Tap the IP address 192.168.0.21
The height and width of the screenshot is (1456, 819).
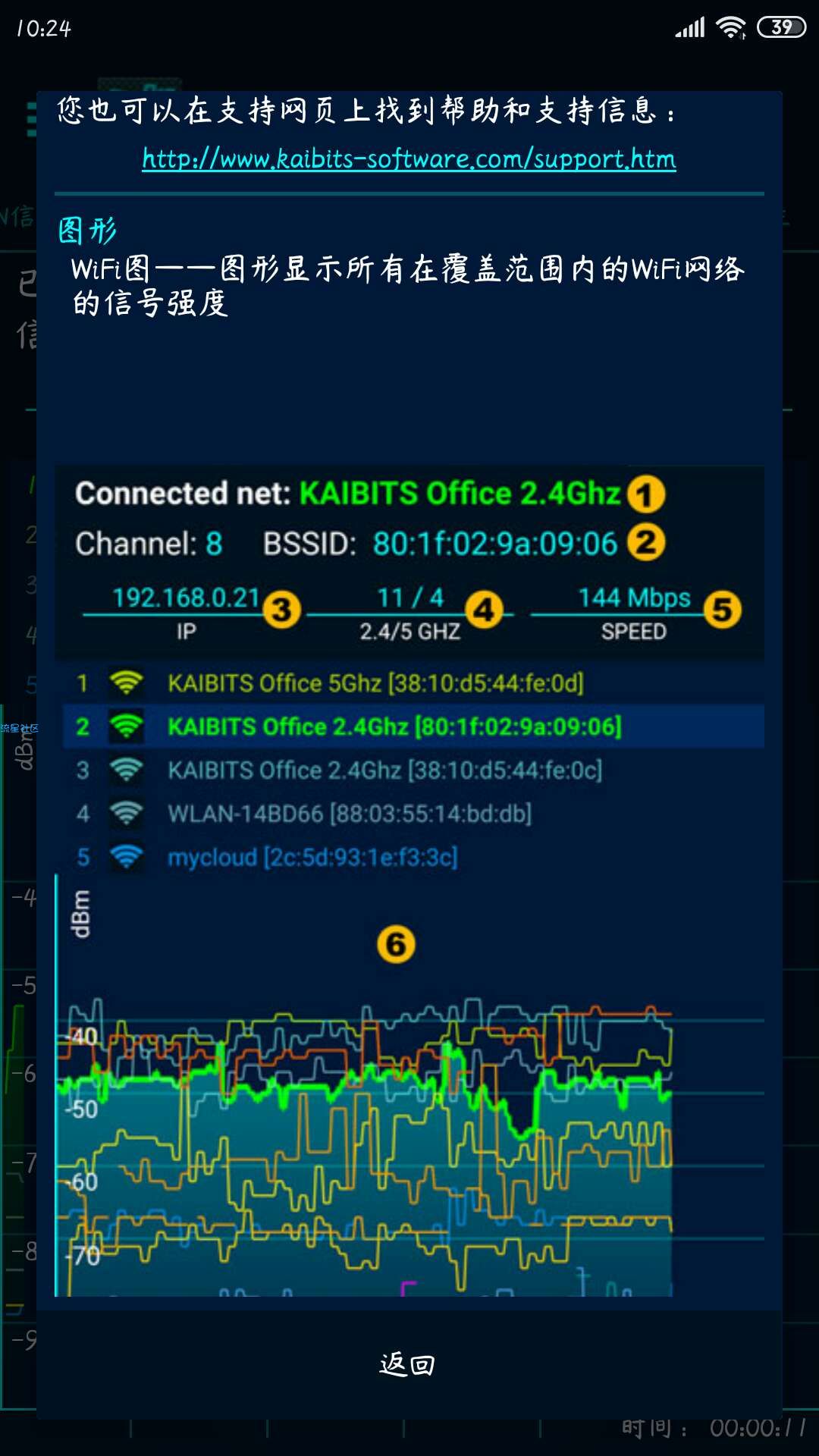pos(186,598)
